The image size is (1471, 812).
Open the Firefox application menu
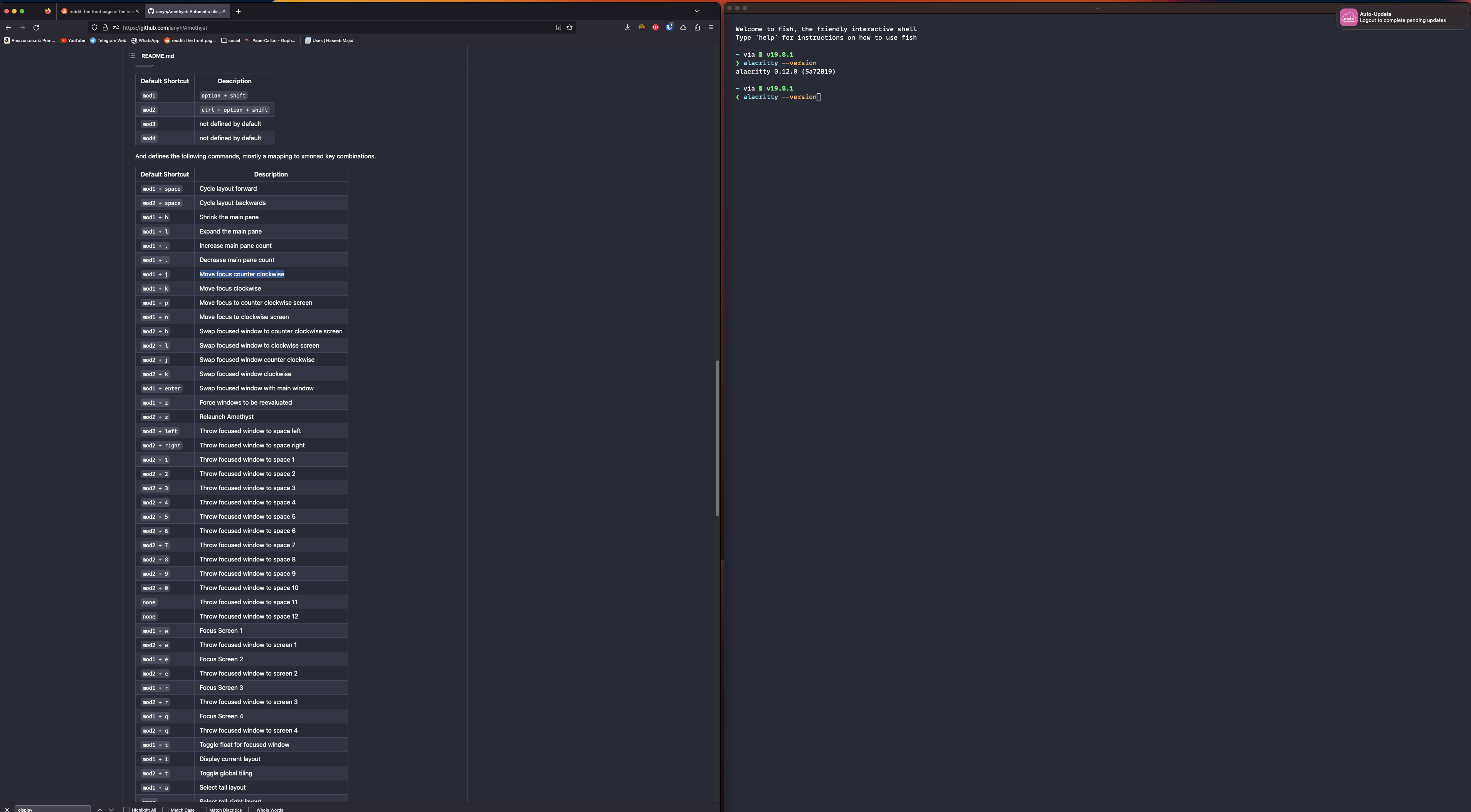pyautogui.click(x=711, y=27)
